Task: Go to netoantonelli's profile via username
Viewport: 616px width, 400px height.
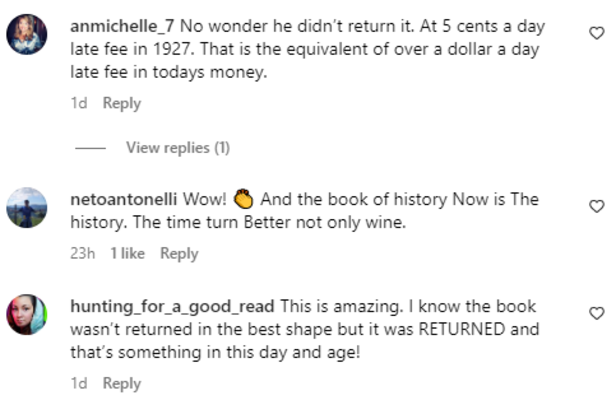Action: (127, 200)
